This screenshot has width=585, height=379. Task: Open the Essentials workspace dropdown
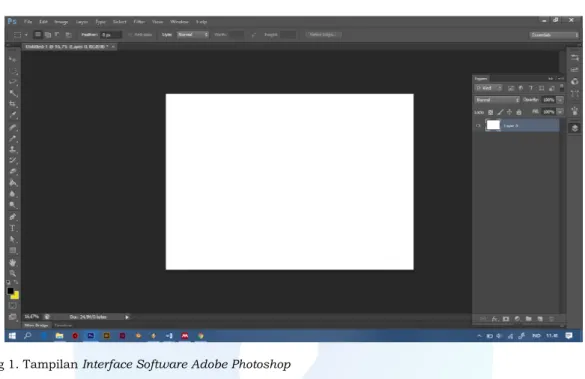554,35
